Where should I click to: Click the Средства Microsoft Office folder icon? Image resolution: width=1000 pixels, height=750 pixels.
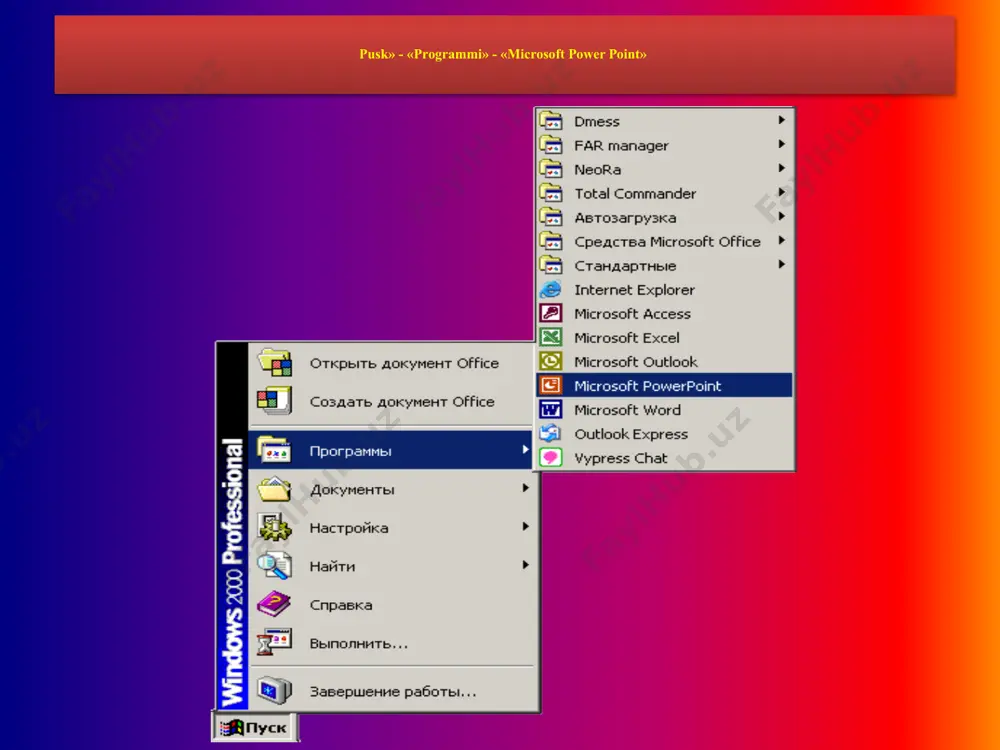pos(551,241)
